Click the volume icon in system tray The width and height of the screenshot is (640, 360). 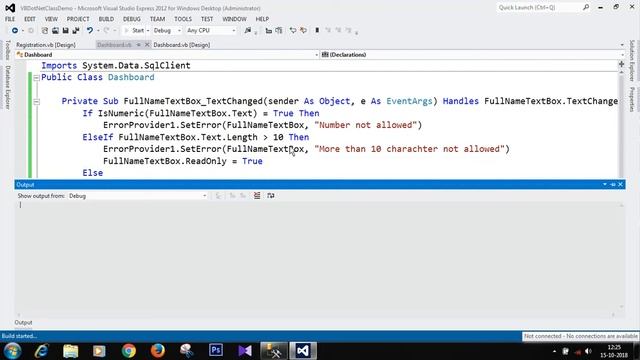pos(588,351)
